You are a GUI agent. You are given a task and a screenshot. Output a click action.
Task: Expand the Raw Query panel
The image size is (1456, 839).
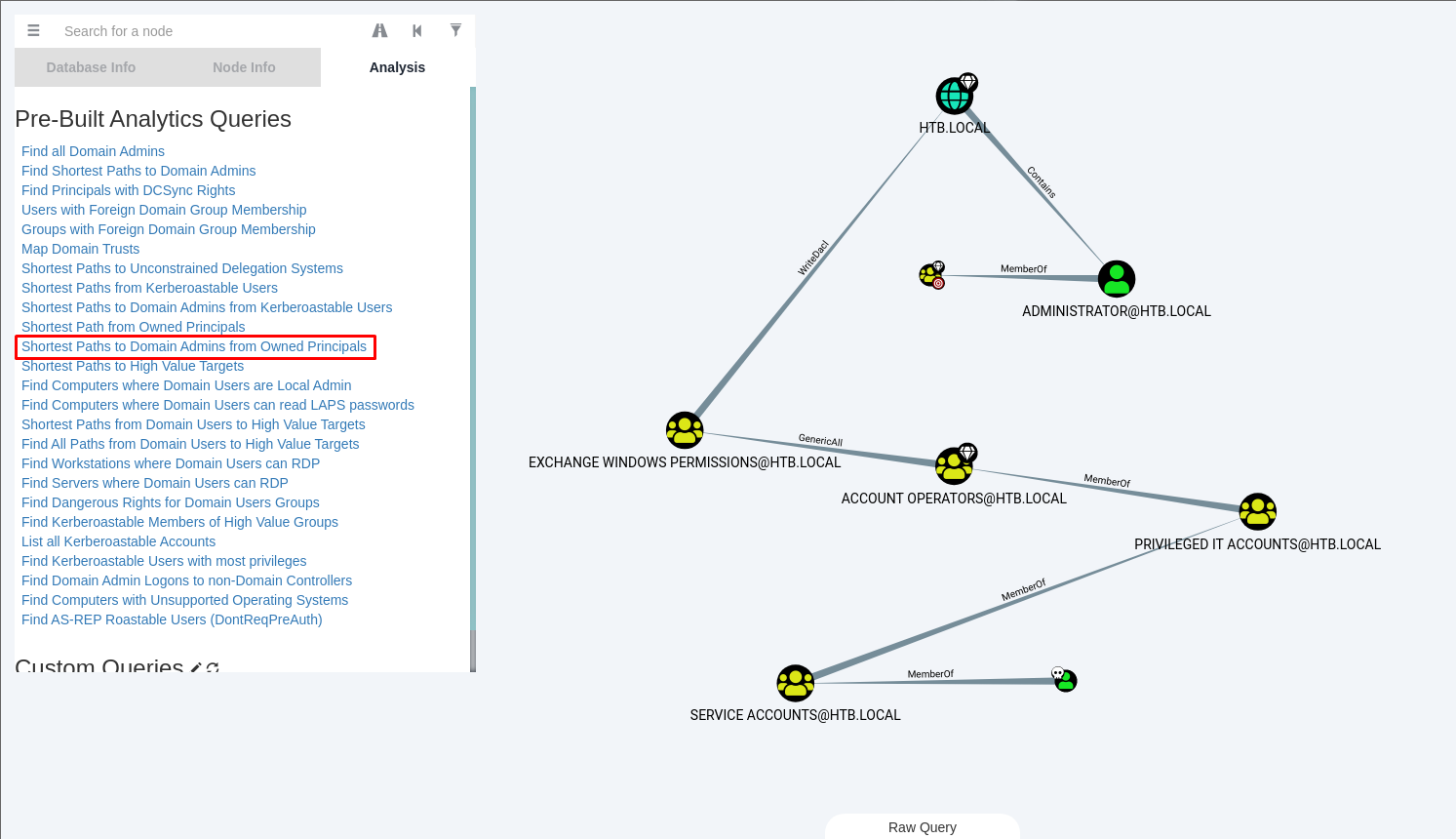[x=923, y=827]
